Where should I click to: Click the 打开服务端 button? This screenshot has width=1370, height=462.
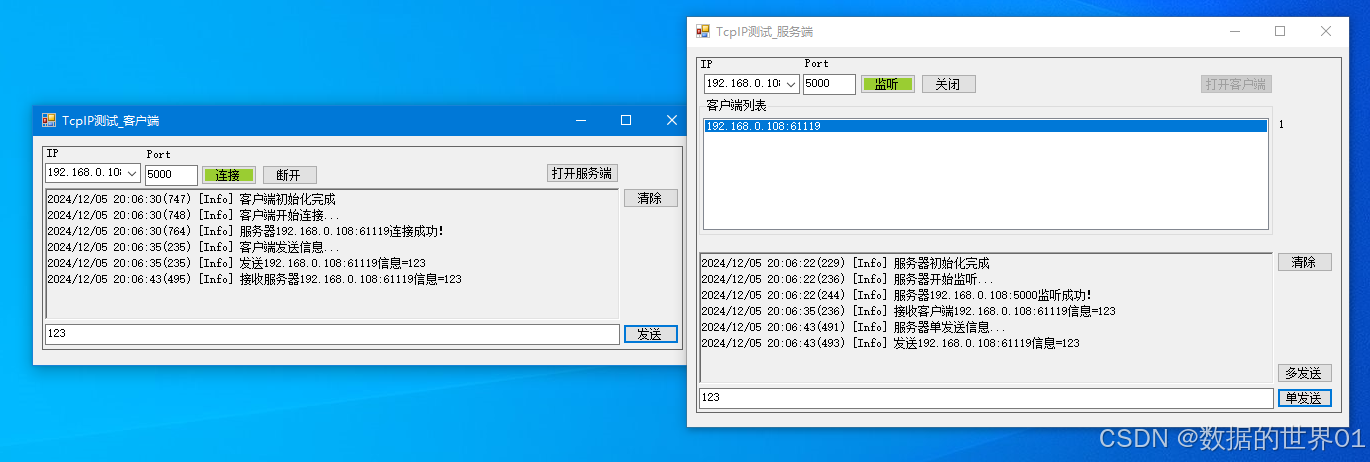tap(582, 173)
